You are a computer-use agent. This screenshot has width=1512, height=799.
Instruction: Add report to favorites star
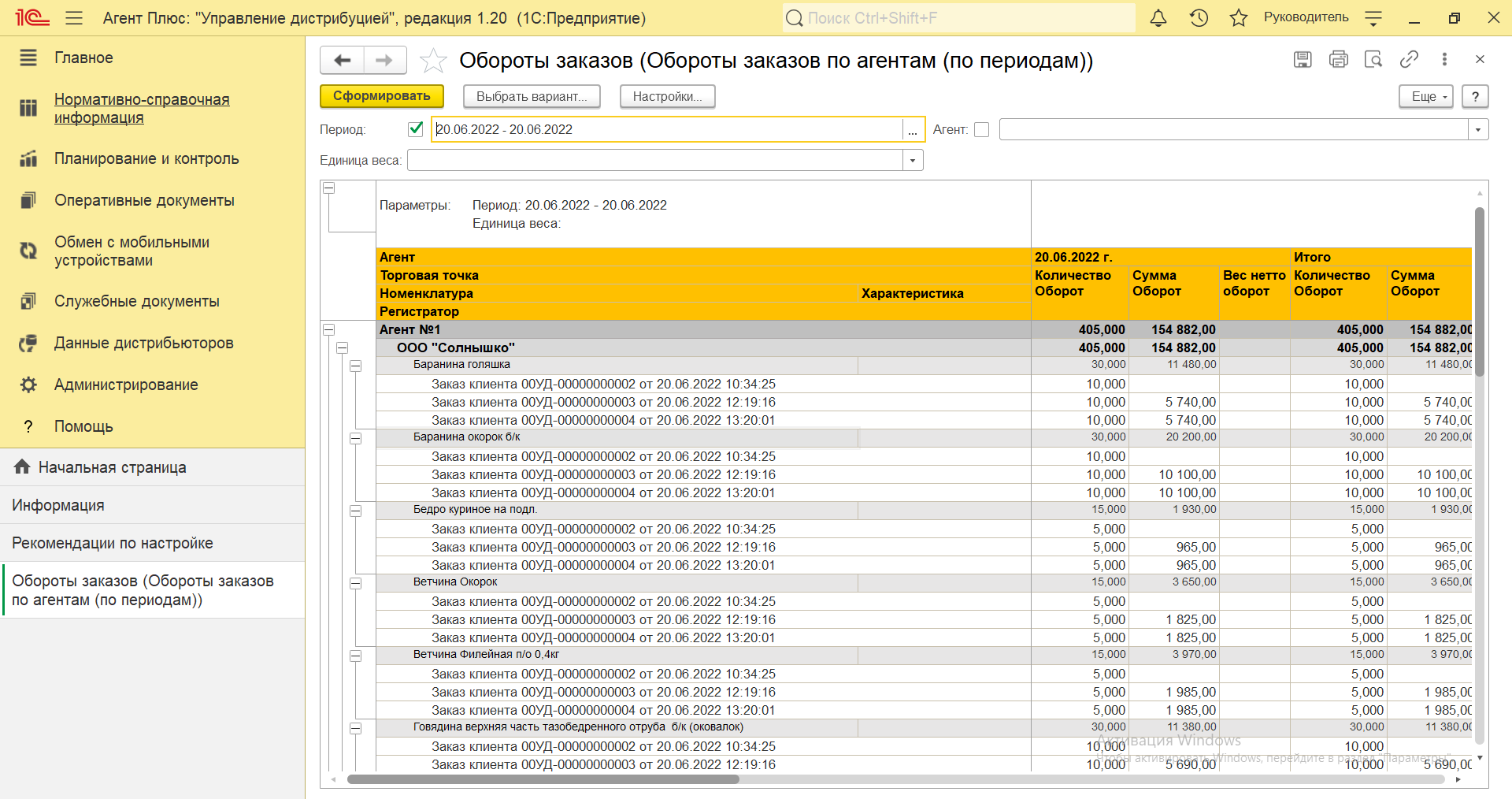tap(433, 61)
